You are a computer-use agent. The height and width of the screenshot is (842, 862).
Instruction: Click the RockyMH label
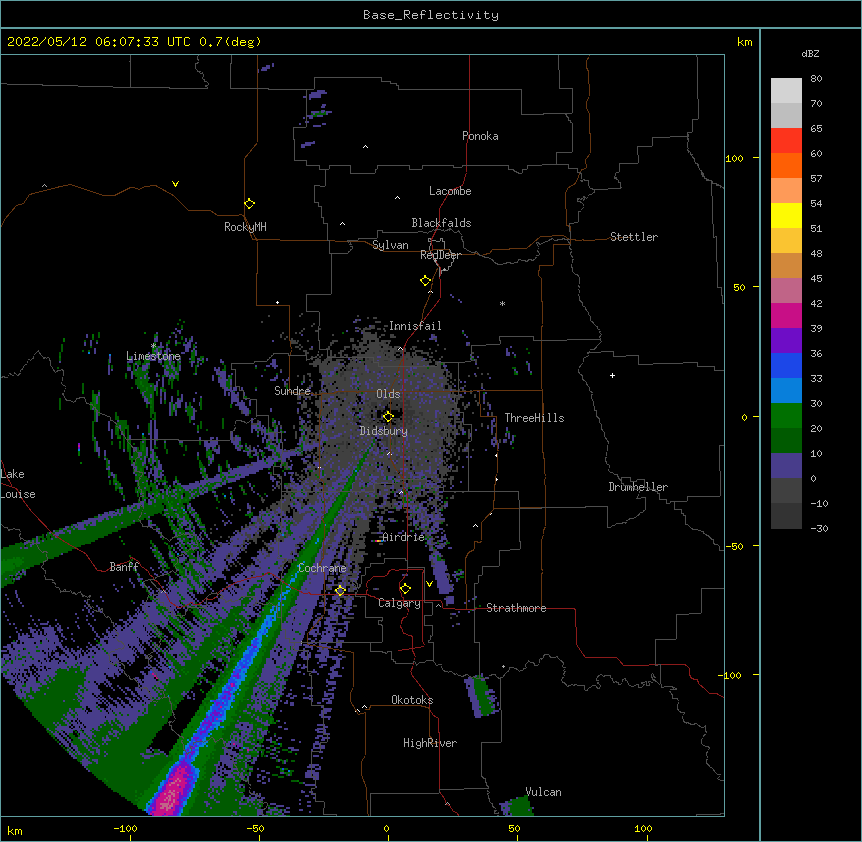[x=245, y=227]
